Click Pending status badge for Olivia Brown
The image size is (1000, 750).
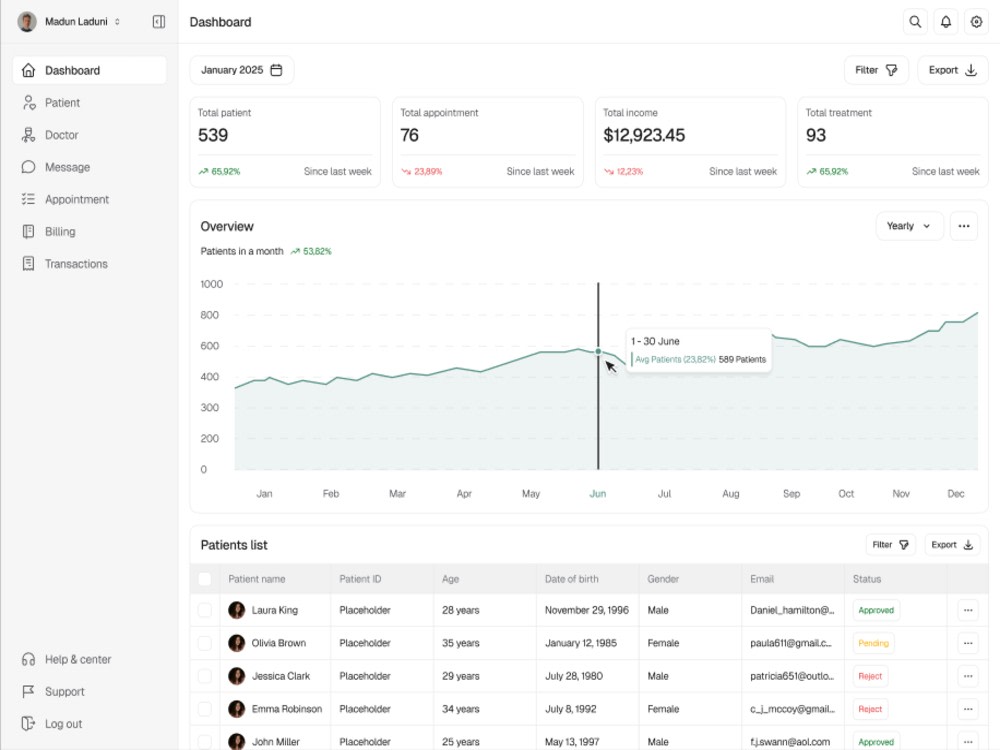click(x=873, y=643)
